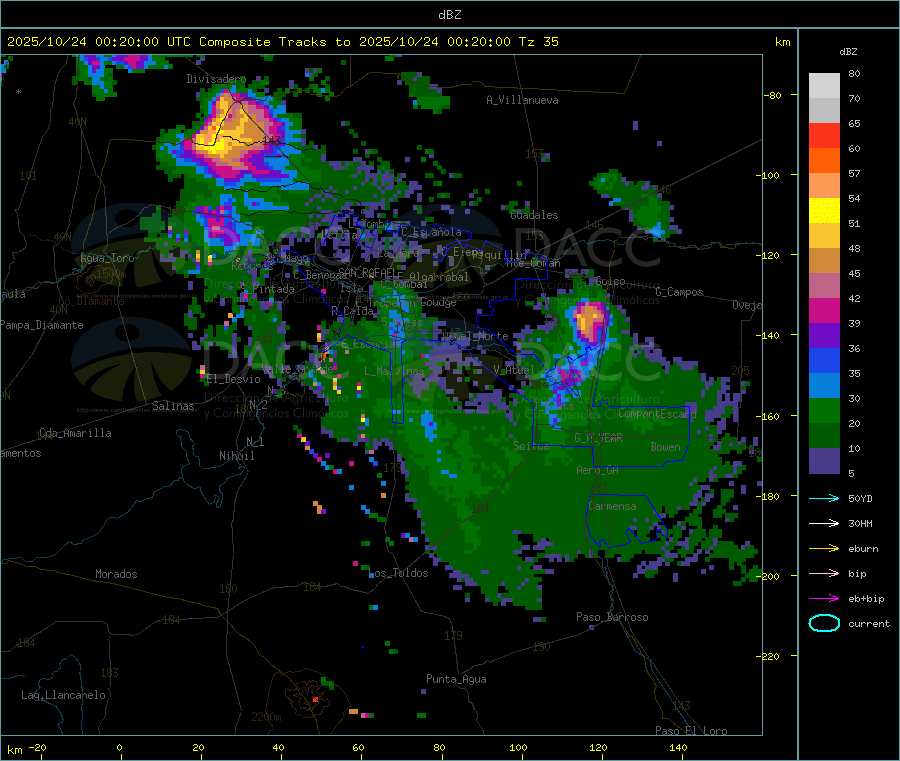The width and height of the screenshot is (900, 761).
Task: Click the Paso_El_Loro map label
Action: tap(691, 731)
